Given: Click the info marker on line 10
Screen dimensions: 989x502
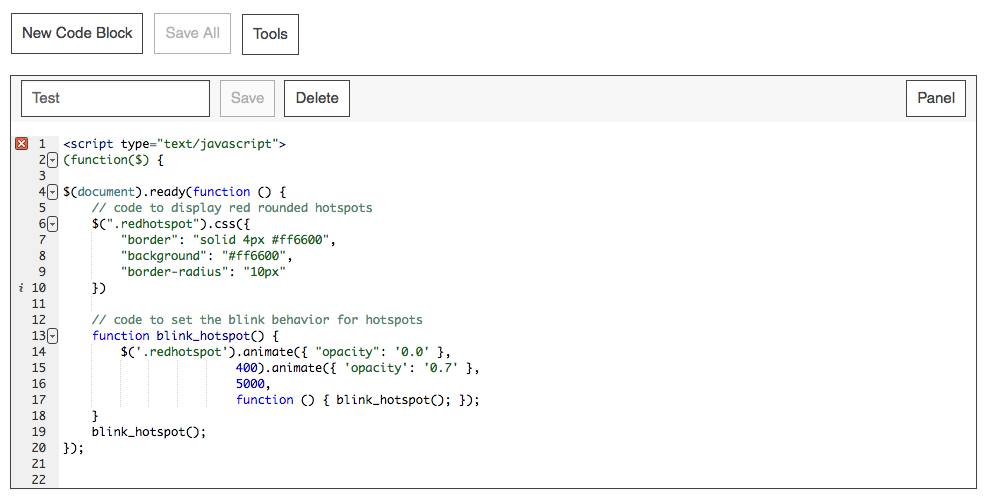Looking at the screenshot, I should coord(22,288).
